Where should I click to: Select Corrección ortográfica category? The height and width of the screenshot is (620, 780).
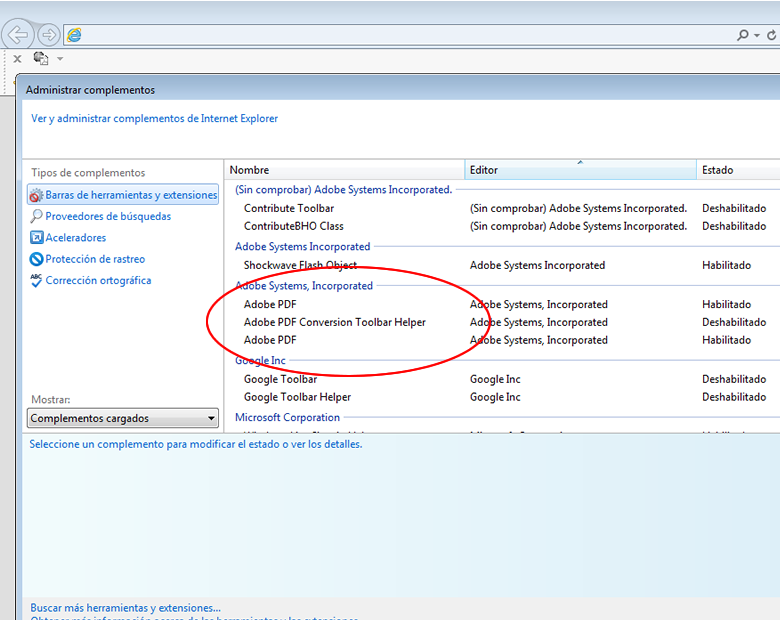(98, 281)
